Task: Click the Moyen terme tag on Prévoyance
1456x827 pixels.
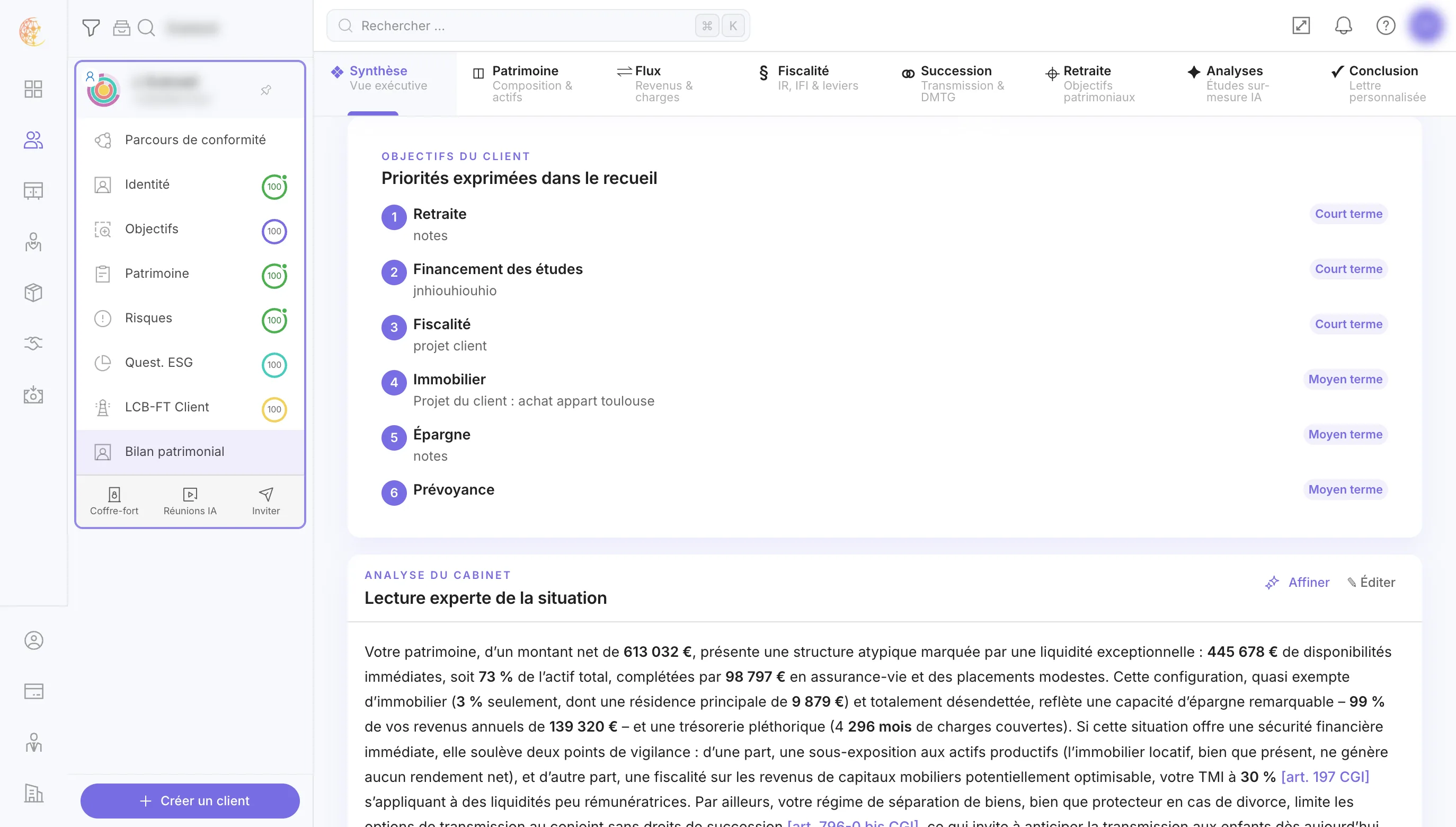Action: click(x=1345, y=490)
